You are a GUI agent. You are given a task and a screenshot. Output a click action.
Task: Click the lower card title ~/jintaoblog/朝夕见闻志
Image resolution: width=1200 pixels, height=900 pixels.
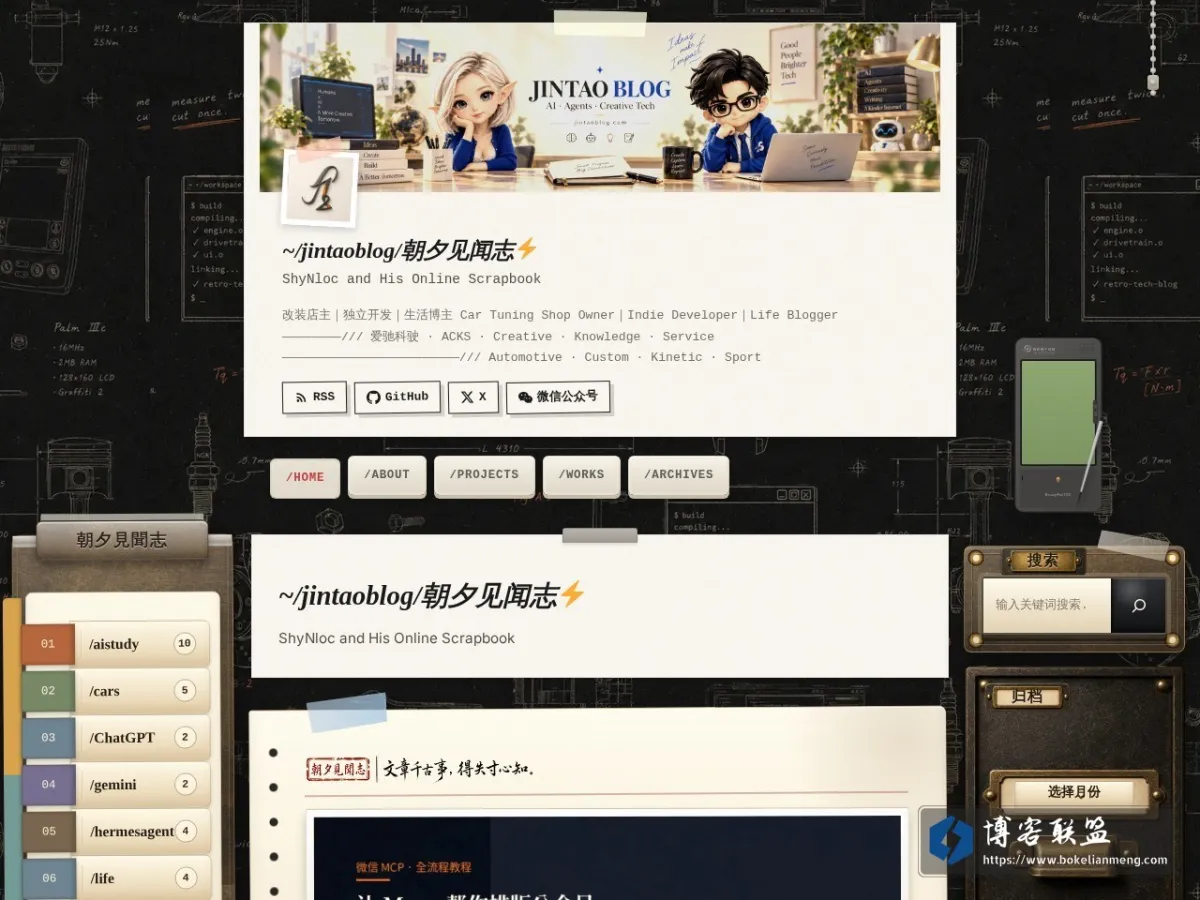click(431, 596)
